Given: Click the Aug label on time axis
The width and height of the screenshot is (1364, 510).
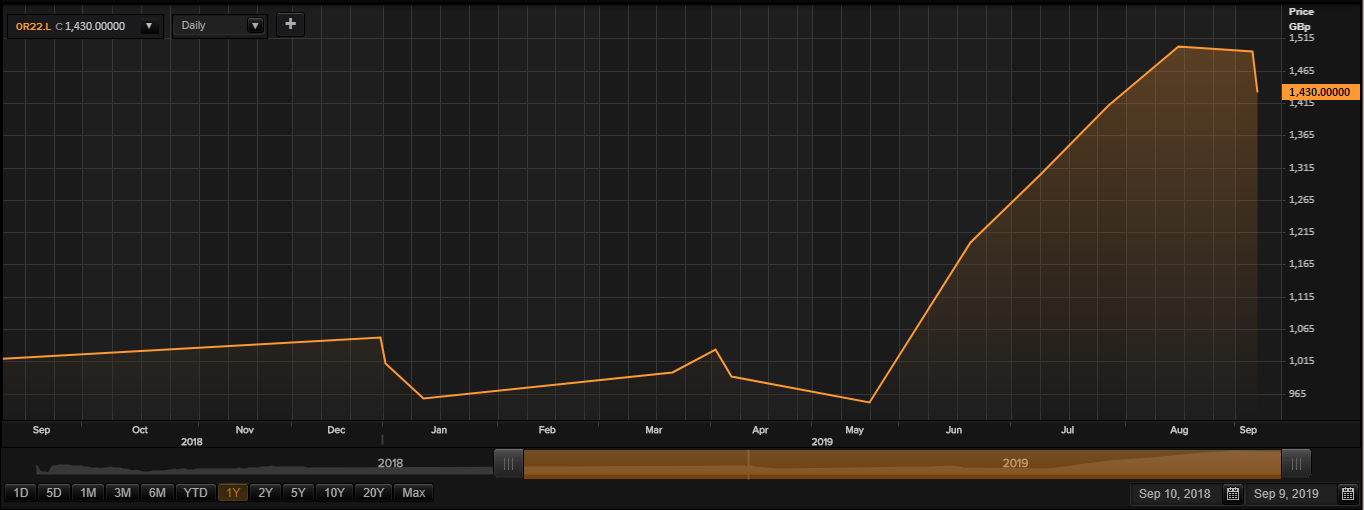Looking at the screenshot, I should [1179, 430].
